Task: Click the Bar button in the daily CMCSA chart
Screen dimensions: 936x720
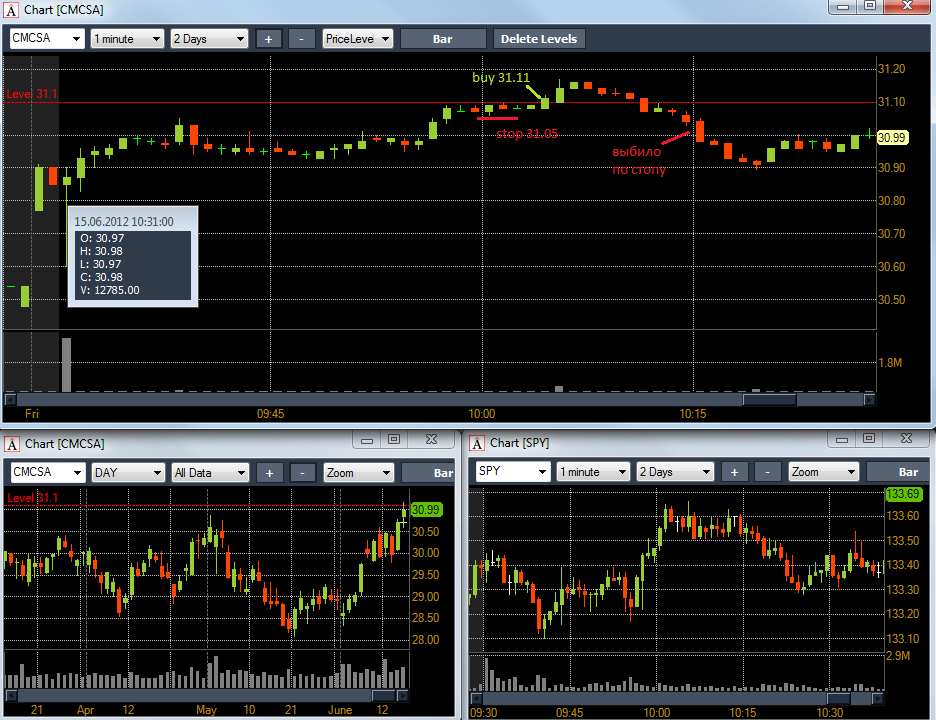Action: (x=429, y=473)
